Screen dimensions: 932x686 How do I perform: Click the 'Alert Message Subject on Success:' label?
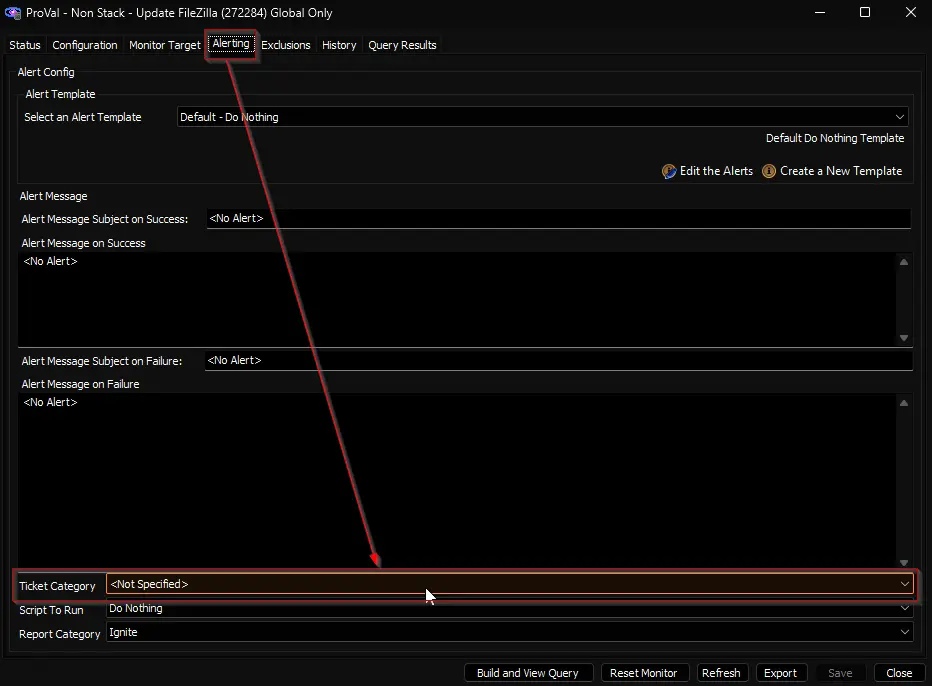[x=105, y=219]
